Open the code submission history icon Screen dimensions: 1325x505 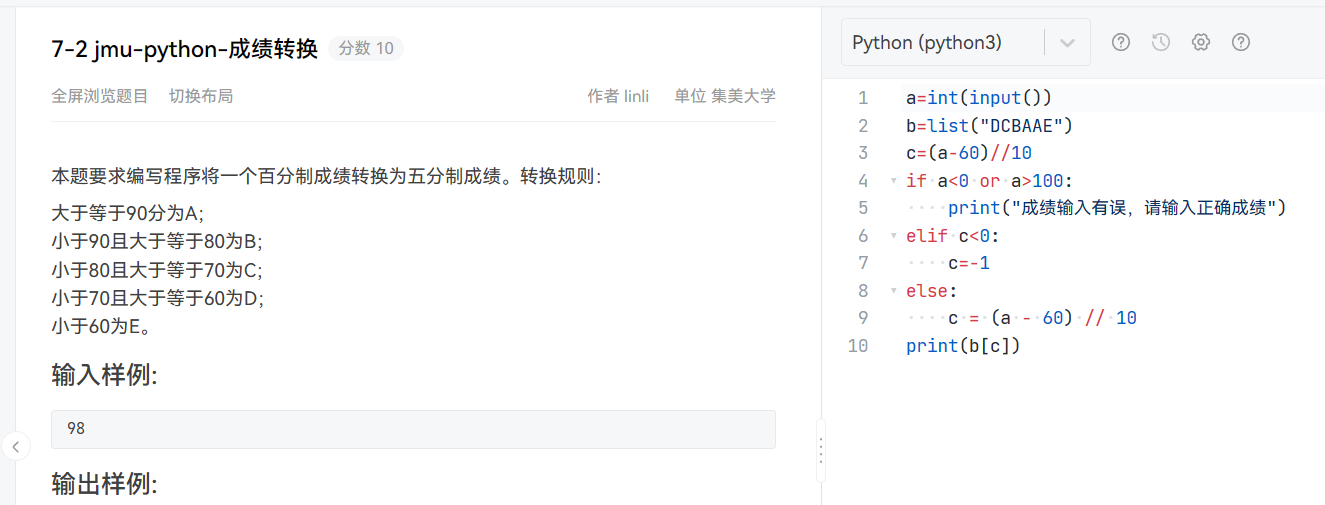tap(1161, 43)
